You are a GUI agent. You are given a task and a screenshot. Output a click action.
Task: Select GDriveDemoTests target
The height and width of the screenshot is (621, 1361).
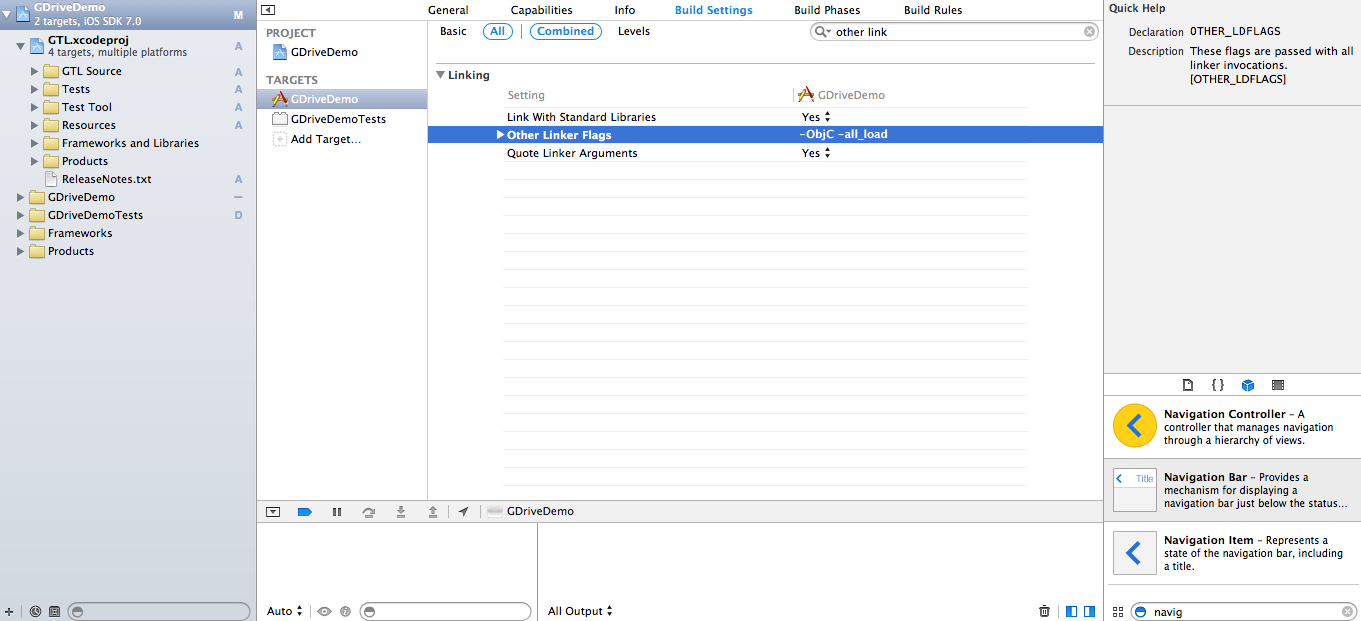coord(338,119)
